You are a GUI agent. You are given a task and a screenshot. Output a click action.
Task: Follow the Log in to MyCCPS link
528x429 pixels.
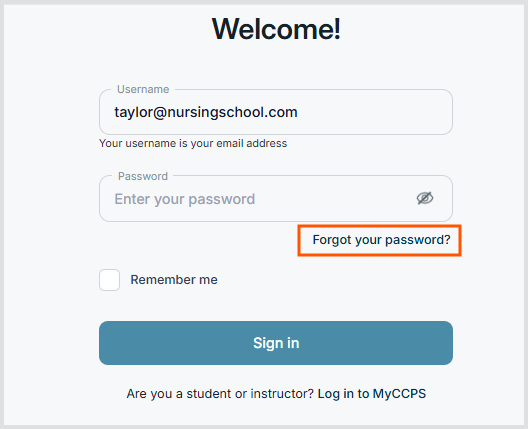click(372, 394)
